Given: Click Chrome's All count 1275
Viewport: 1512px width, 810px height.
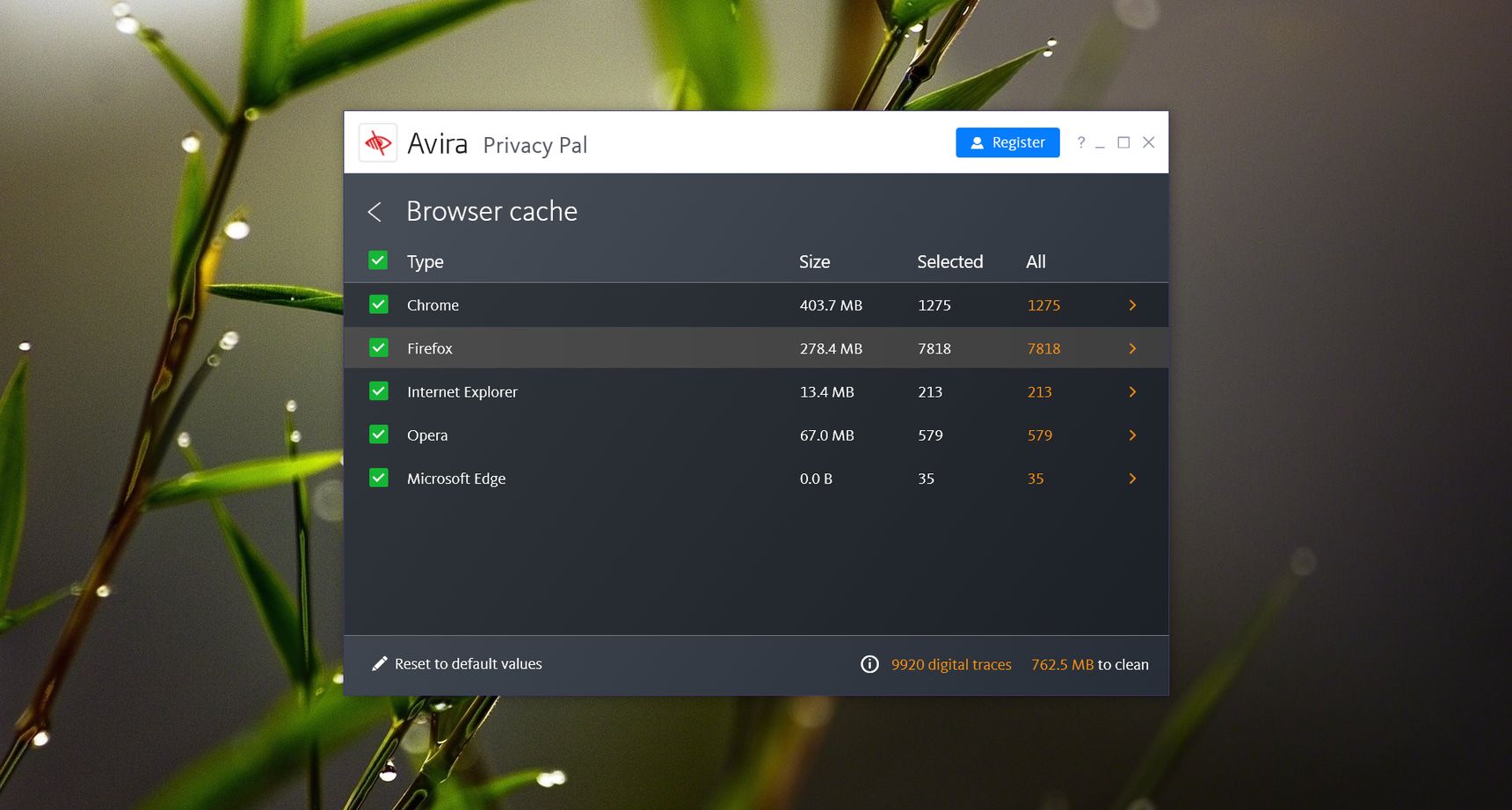Looking at the screenshot, I should click(1043, 305).
